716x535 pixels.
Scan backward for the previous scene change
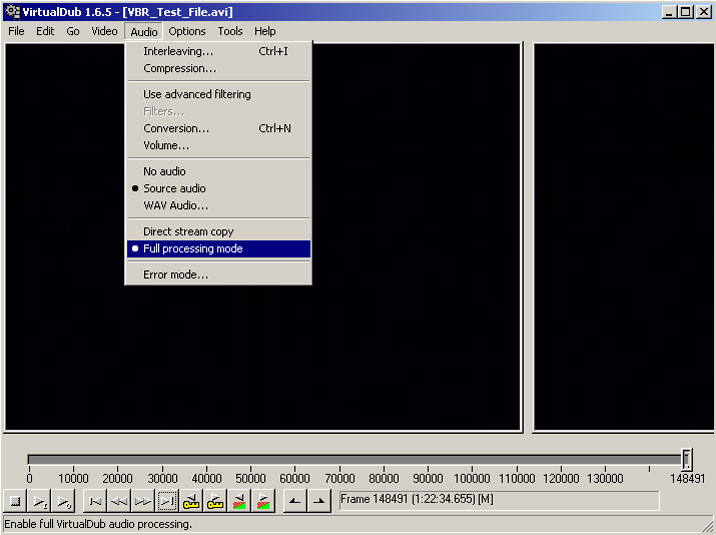(x=239, y=501)
